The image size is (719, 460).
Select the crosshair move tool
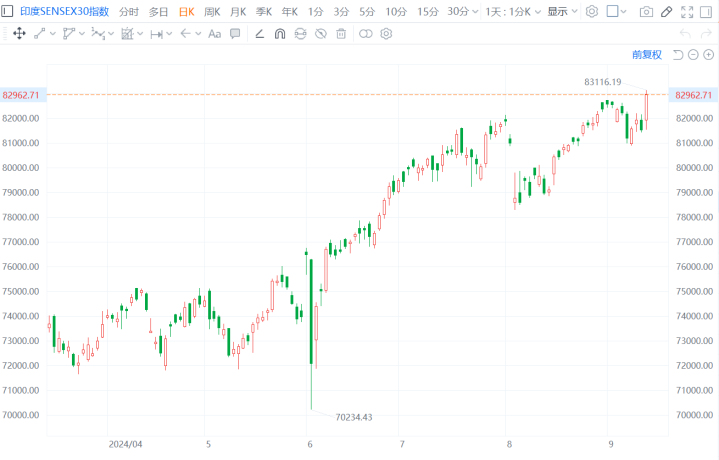(19, 33)
